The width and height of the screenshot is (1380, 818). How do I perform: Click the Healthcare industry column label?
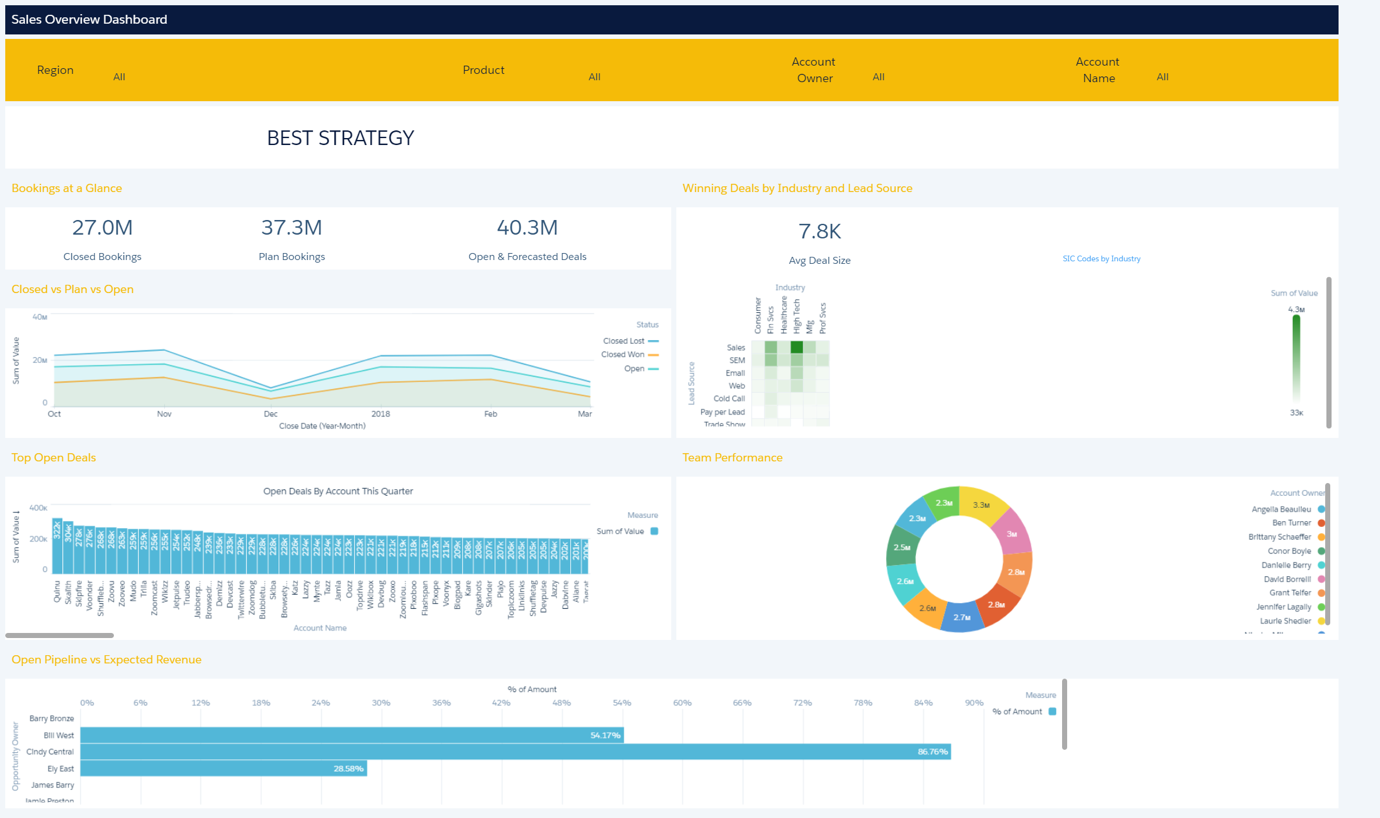(x=784, y=314)
